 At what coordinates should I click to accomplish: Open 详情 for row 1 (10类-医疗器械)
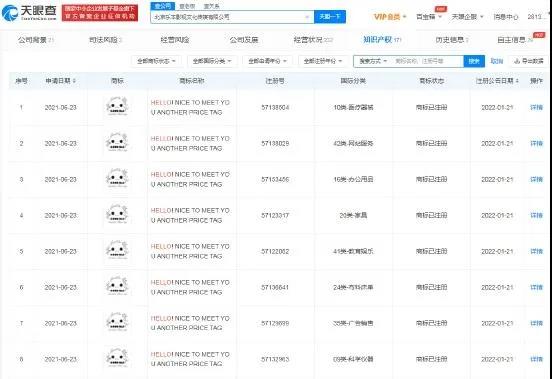pyautogui.click(x=537, y=107)
